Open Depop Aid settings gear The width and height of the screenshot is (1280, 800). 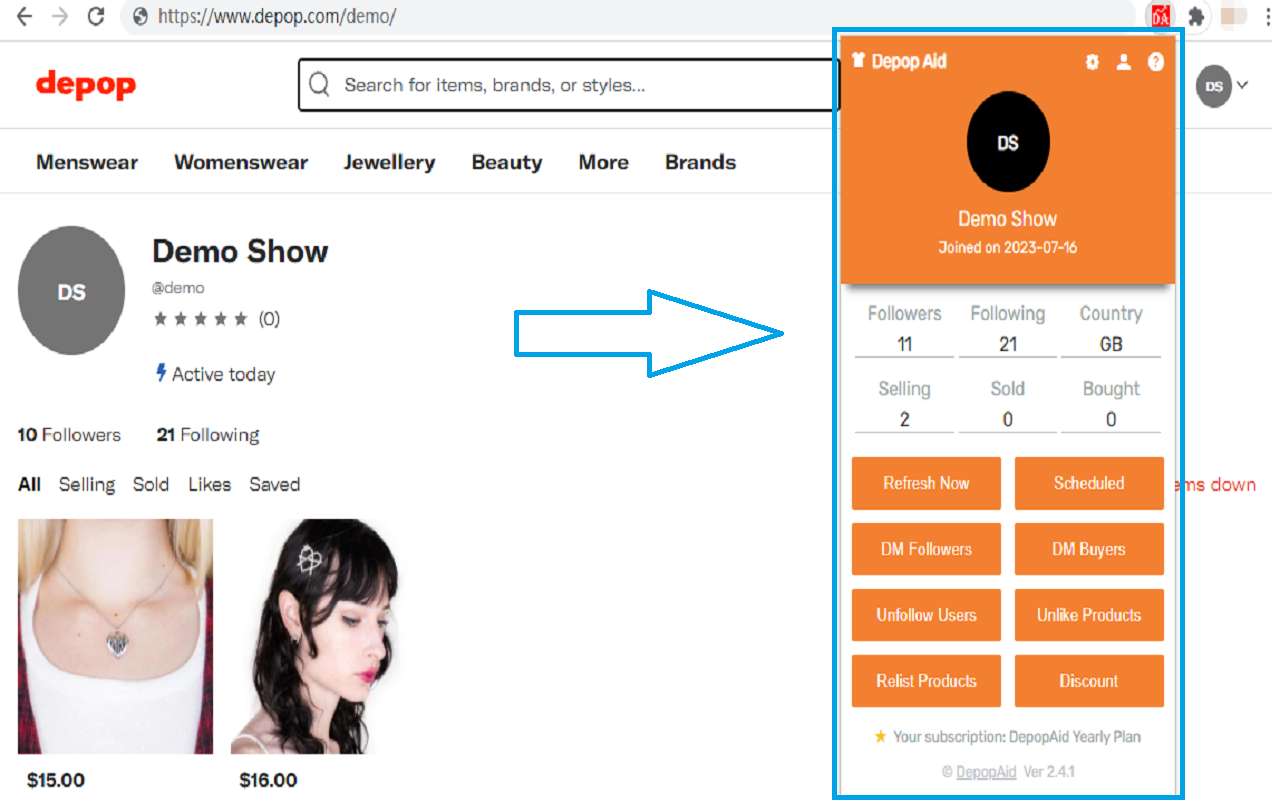(x=1092, y=62)
